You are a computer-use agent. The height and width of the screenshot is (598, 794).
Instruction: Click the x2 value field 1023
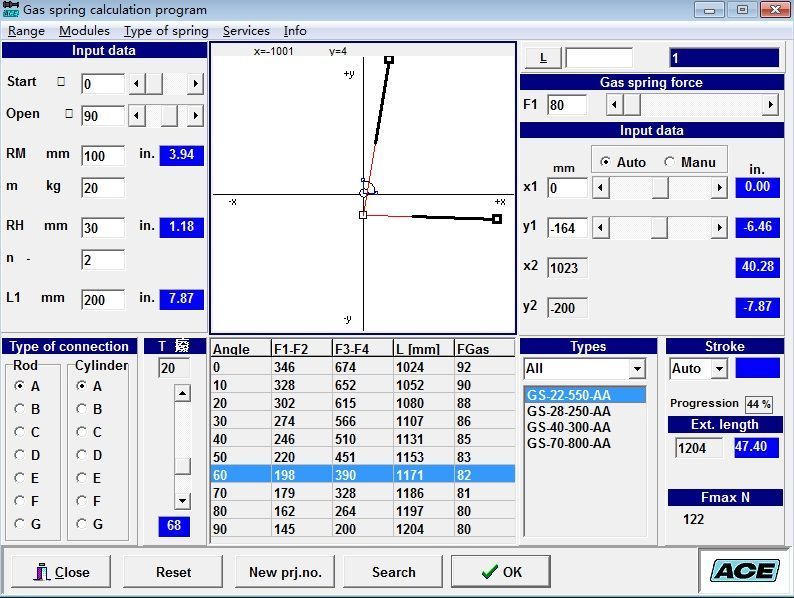(567, 268)
